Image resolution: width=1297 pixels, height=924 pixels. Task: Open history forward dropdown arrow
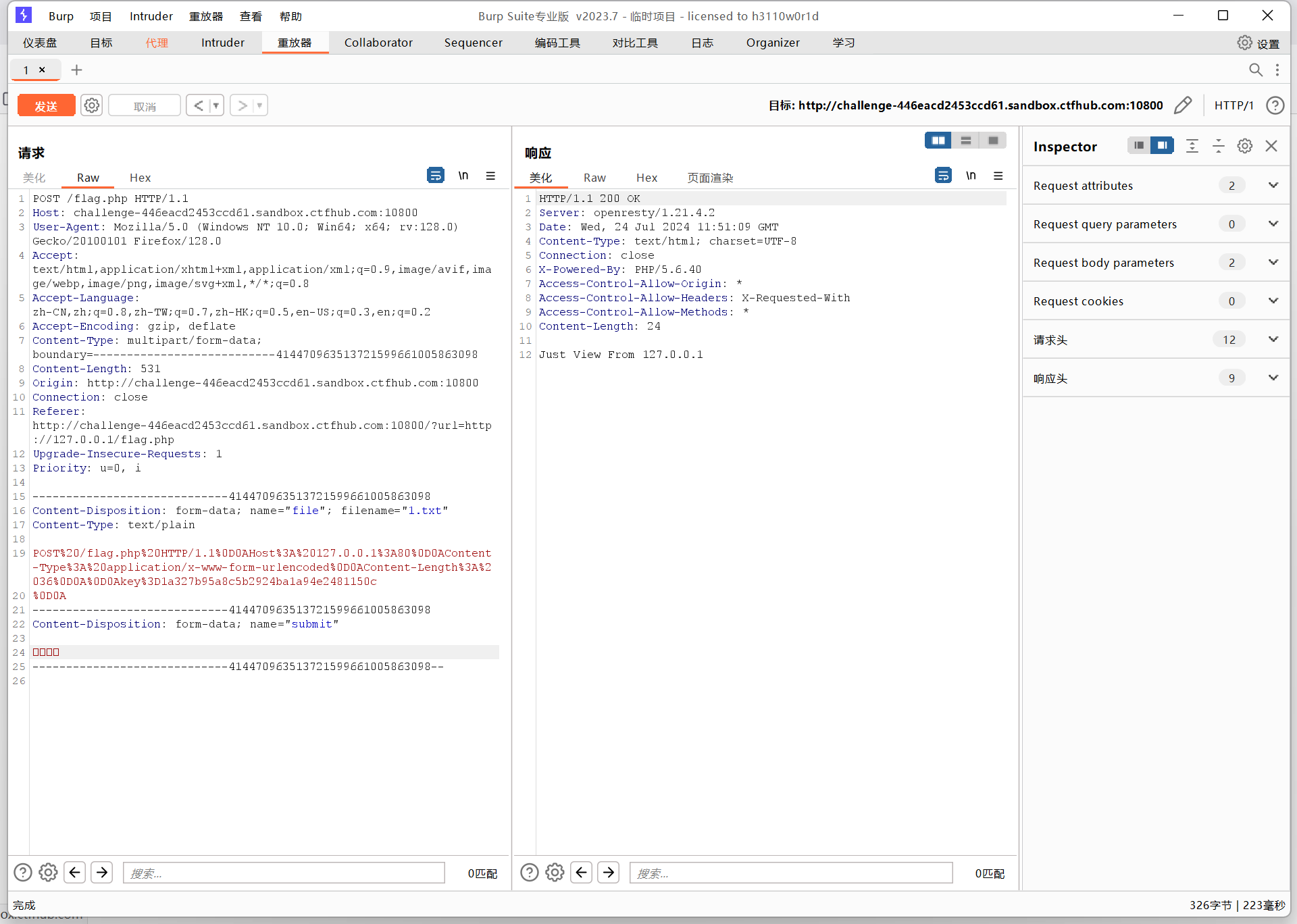259,105
